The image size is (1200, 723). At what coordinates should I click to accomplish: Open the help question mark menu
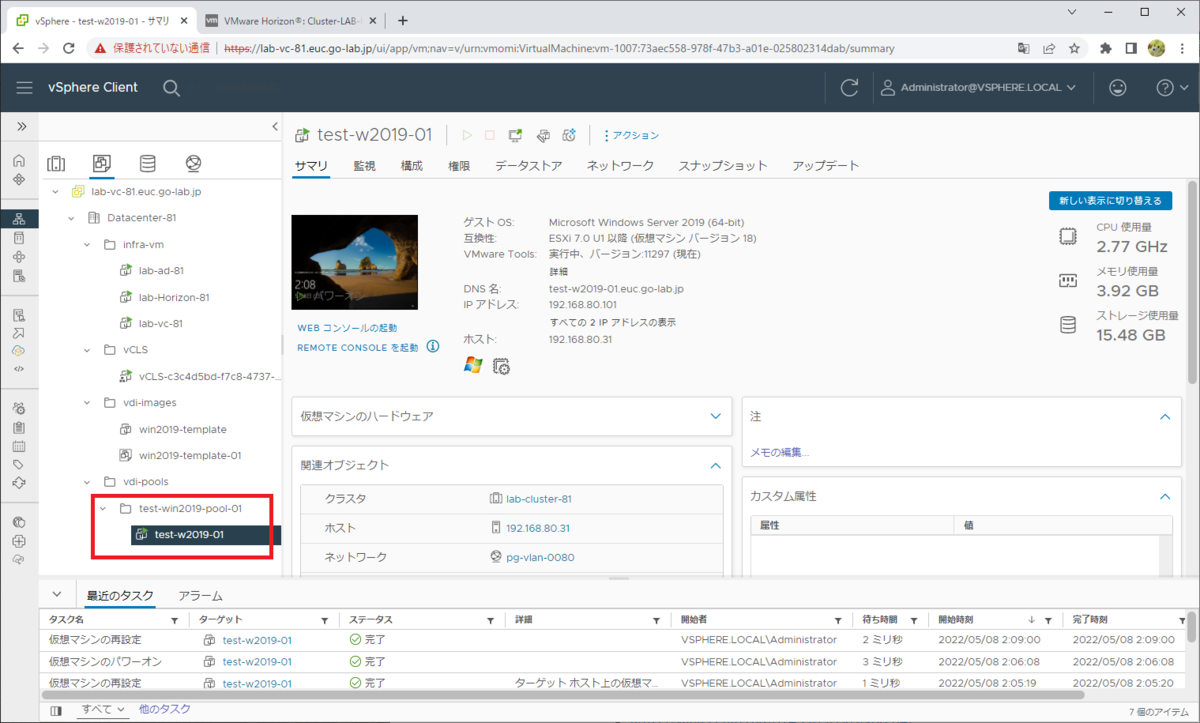pyautogui.click(x=1170, y=88)
